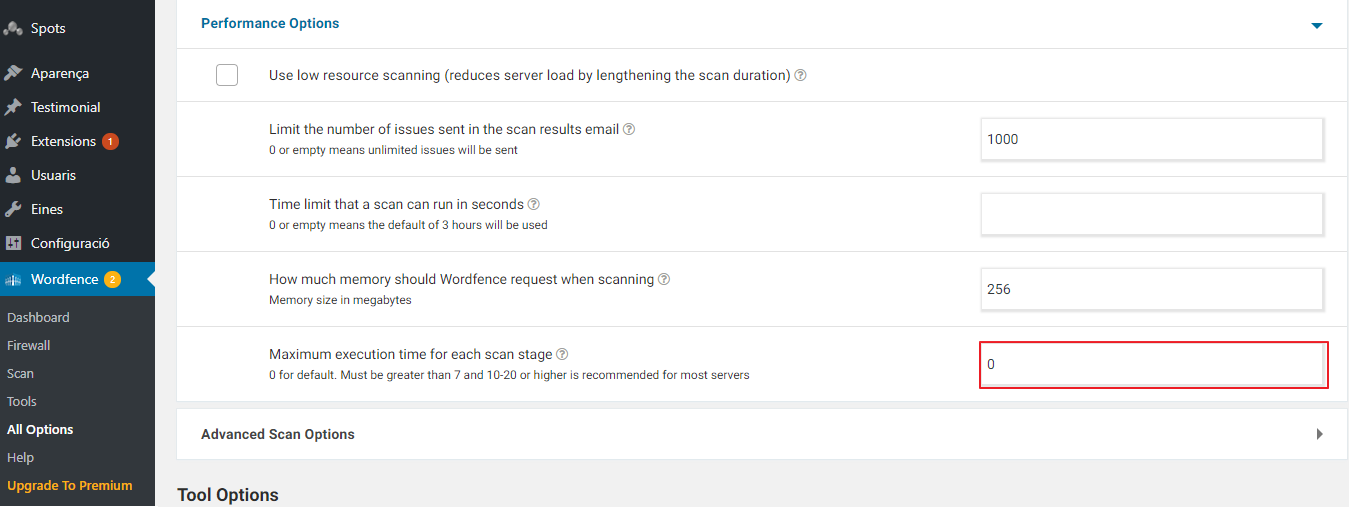The height and width of the screenshot is (507, 1349).
Task: Open the Scan submenu item
Action: click(21, 373)
